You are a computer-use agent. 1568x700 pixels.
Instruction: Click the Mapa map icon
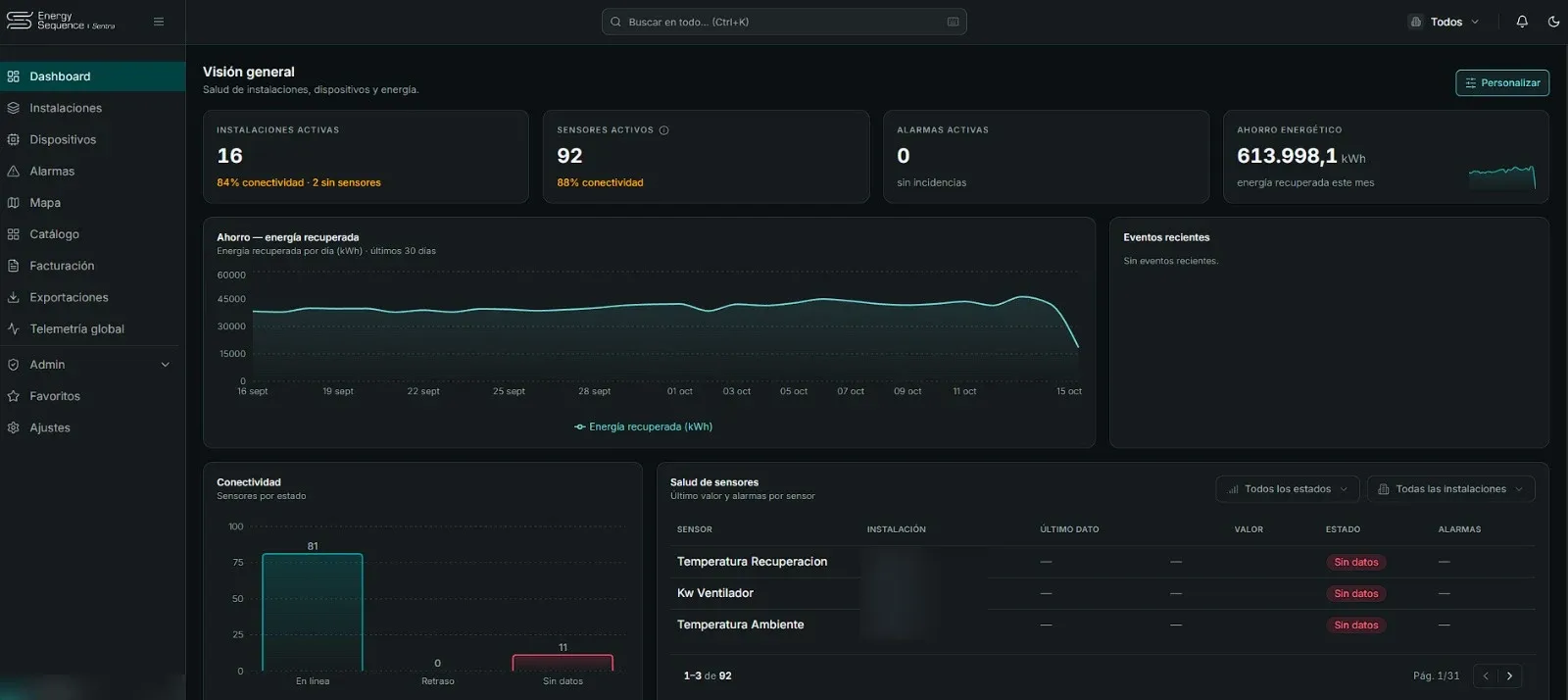click(14, 202)
